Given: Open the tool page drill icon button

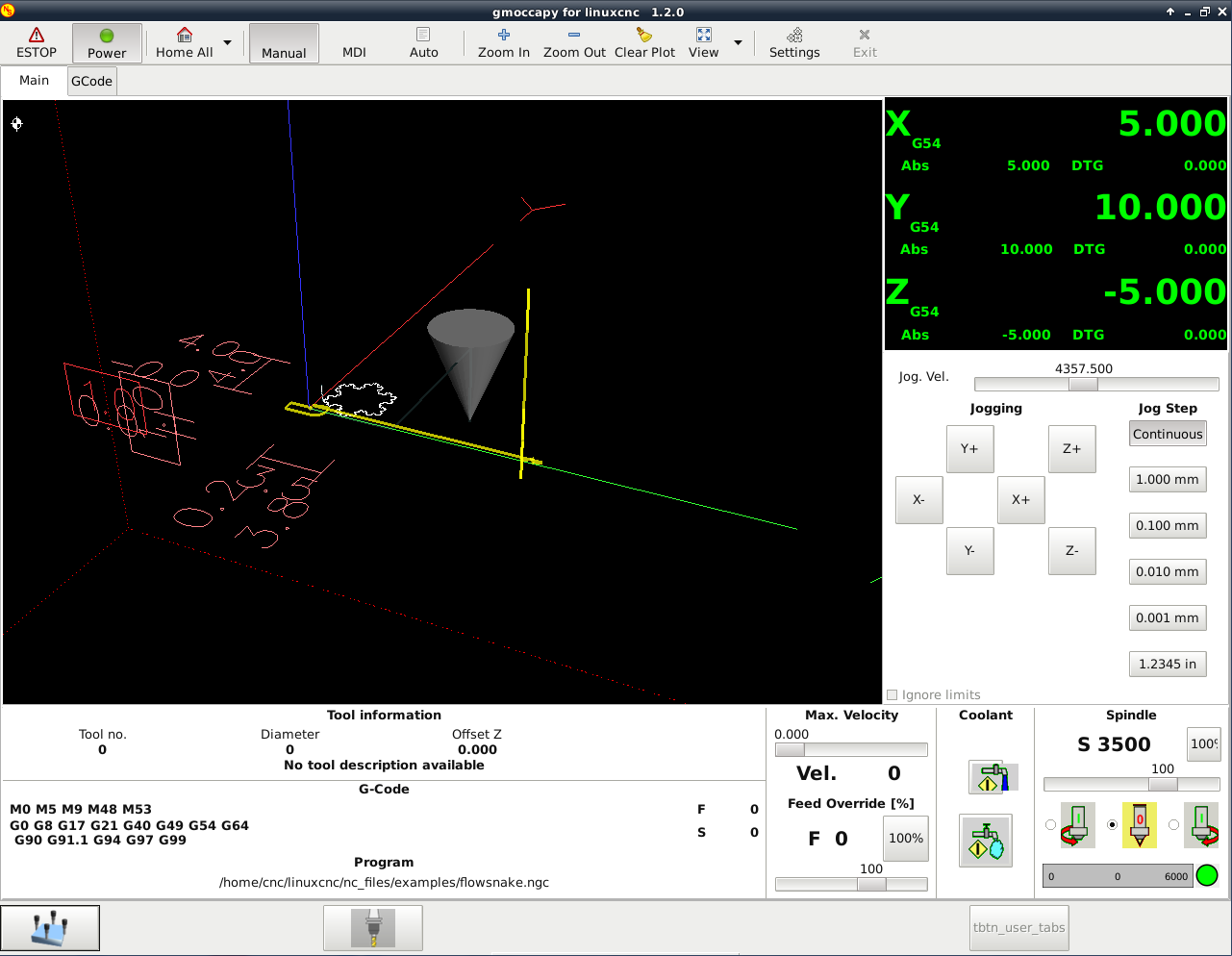Looking at the screenshot, I should tap(373, 928).
